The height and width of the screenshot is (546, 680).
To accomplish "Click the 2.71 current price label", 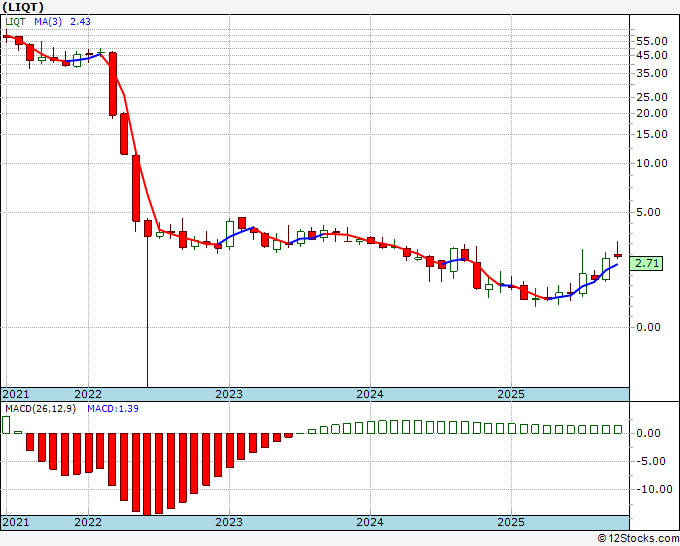I will (x=647, y=263).
